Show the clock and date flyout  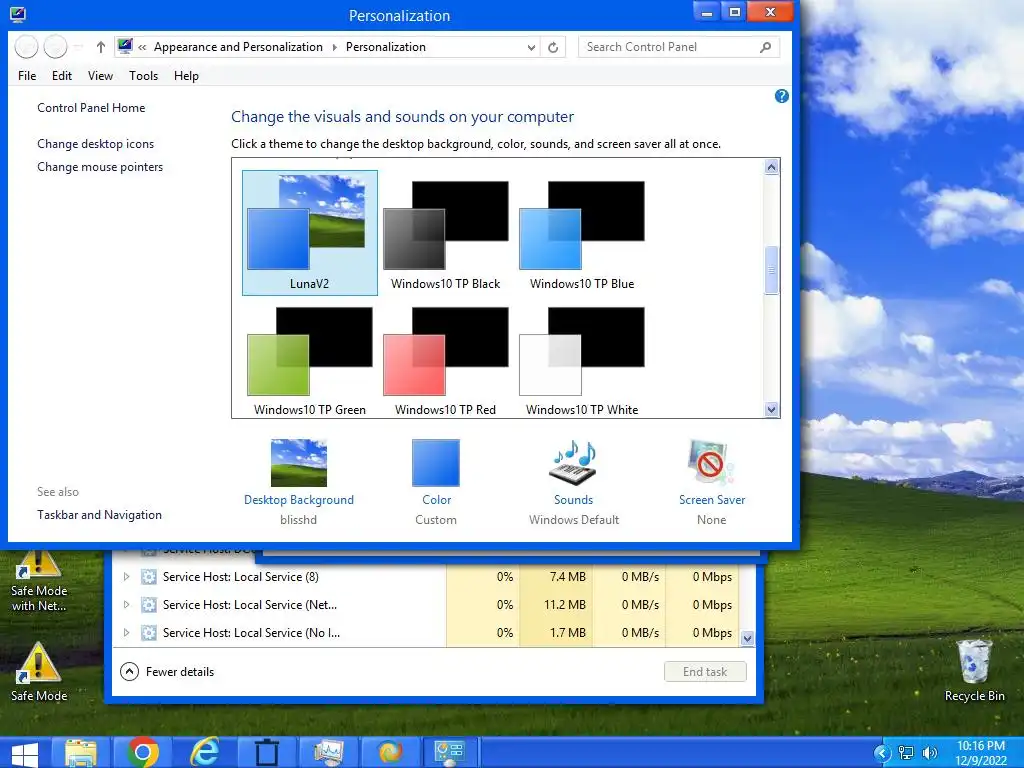980,753
